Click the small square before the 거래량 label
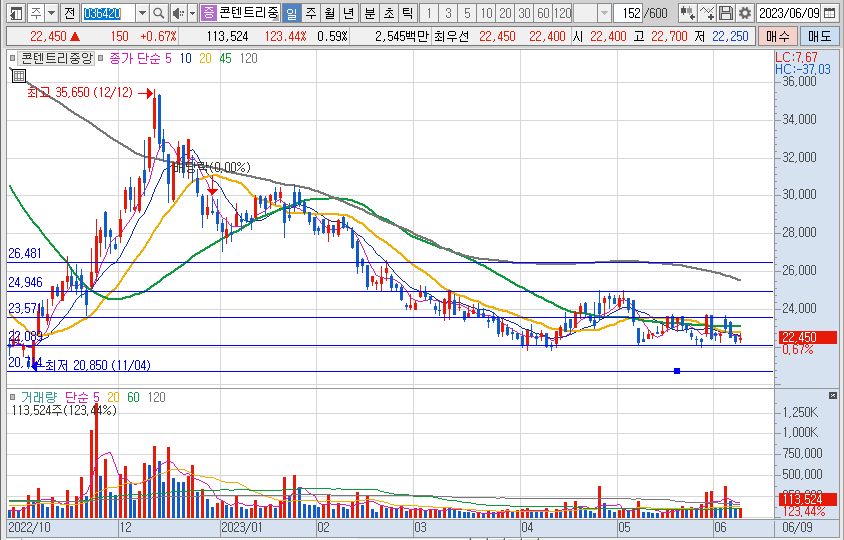 point(12,397)
